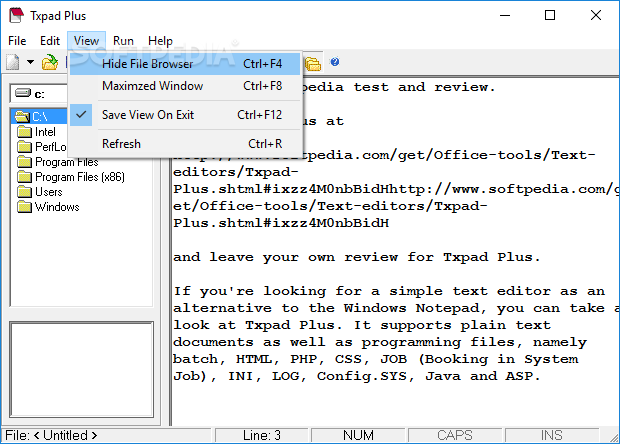The height and width of the screenshot is (444, 620).
Task: Open the dropdown arrow beside New file
Action: [30, 62]
